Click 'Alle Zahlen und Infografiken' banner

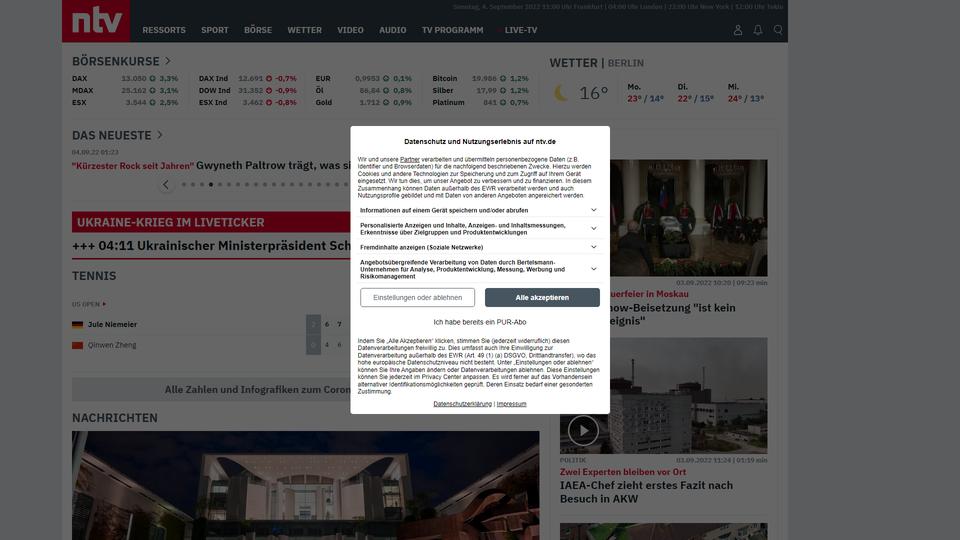tap(211, 389)
